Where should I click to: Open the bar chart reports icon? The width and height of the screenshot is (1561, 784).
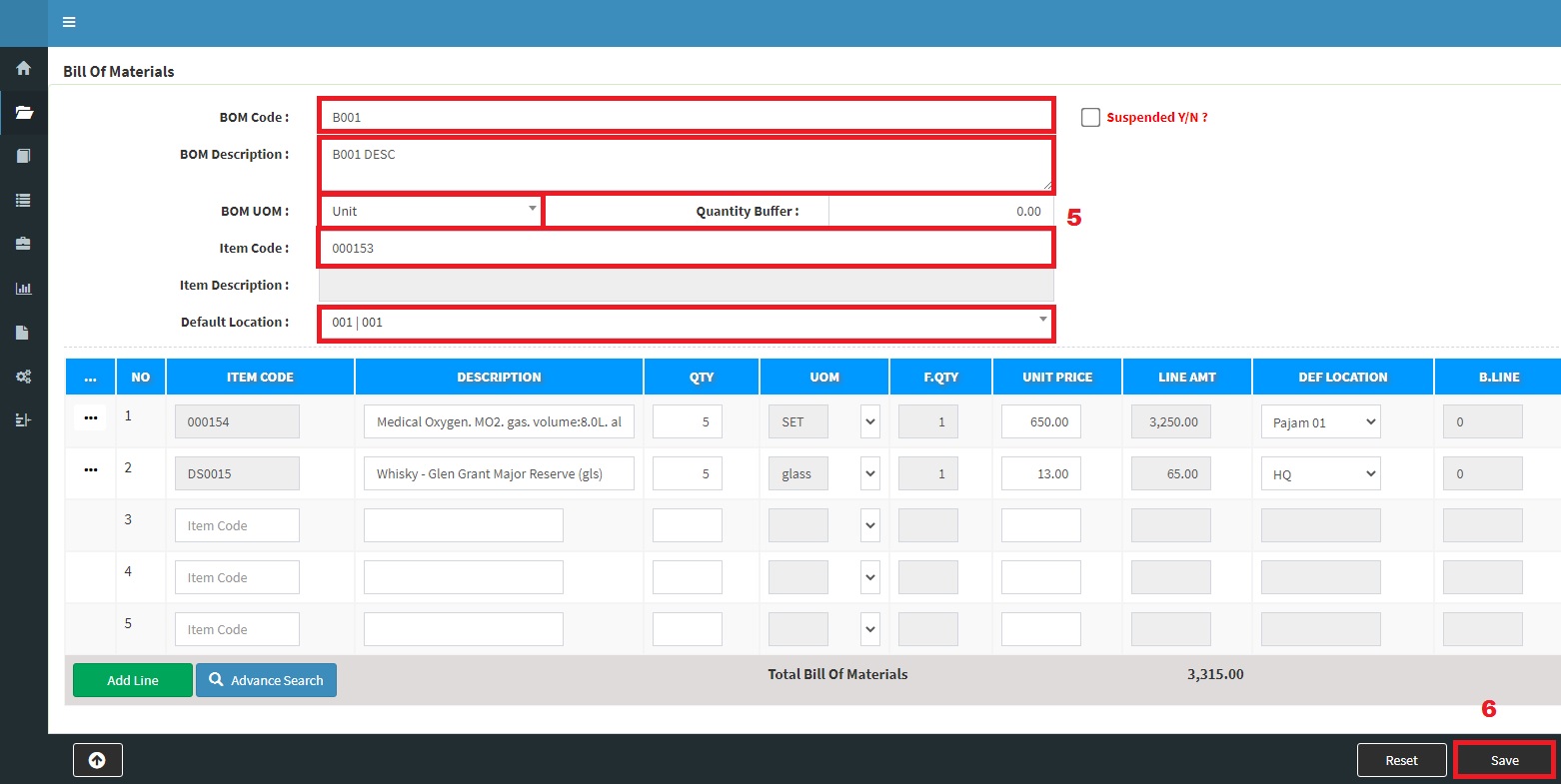click(x=23, y=289)
